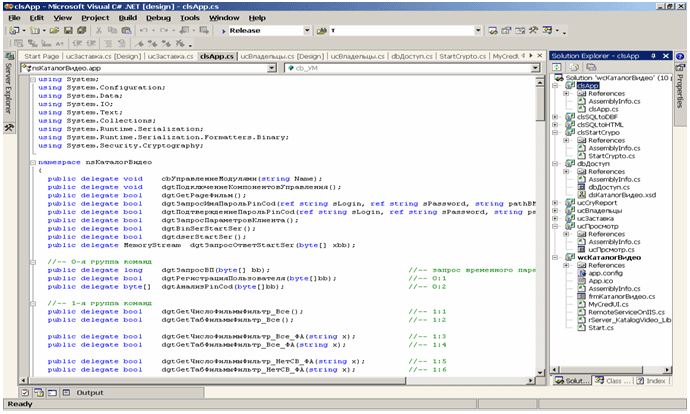Click the Uncomment Selection icon

pos(121,43)
